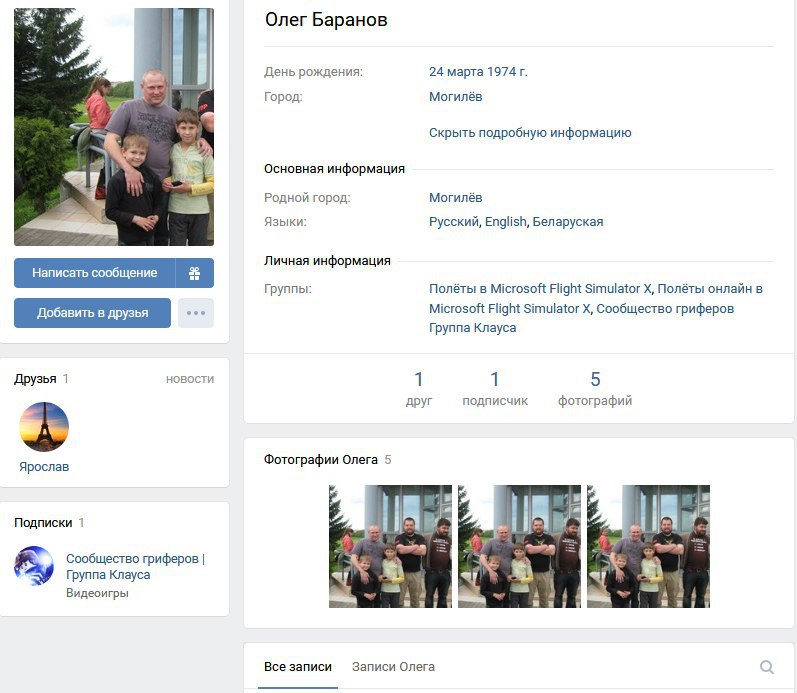This screenshot has height=693, width=797.
Task: Open the Сообщество гриферов community avatar
Action: (34, 566)
